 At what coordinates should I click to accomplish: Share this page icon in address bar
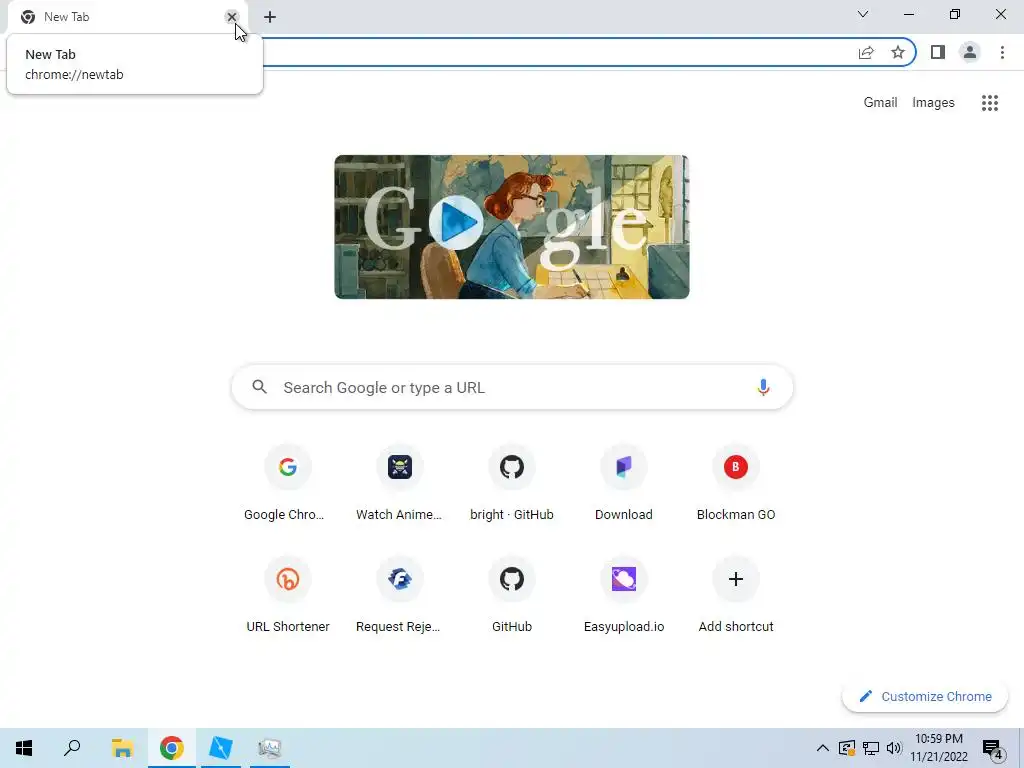(866, 52)
